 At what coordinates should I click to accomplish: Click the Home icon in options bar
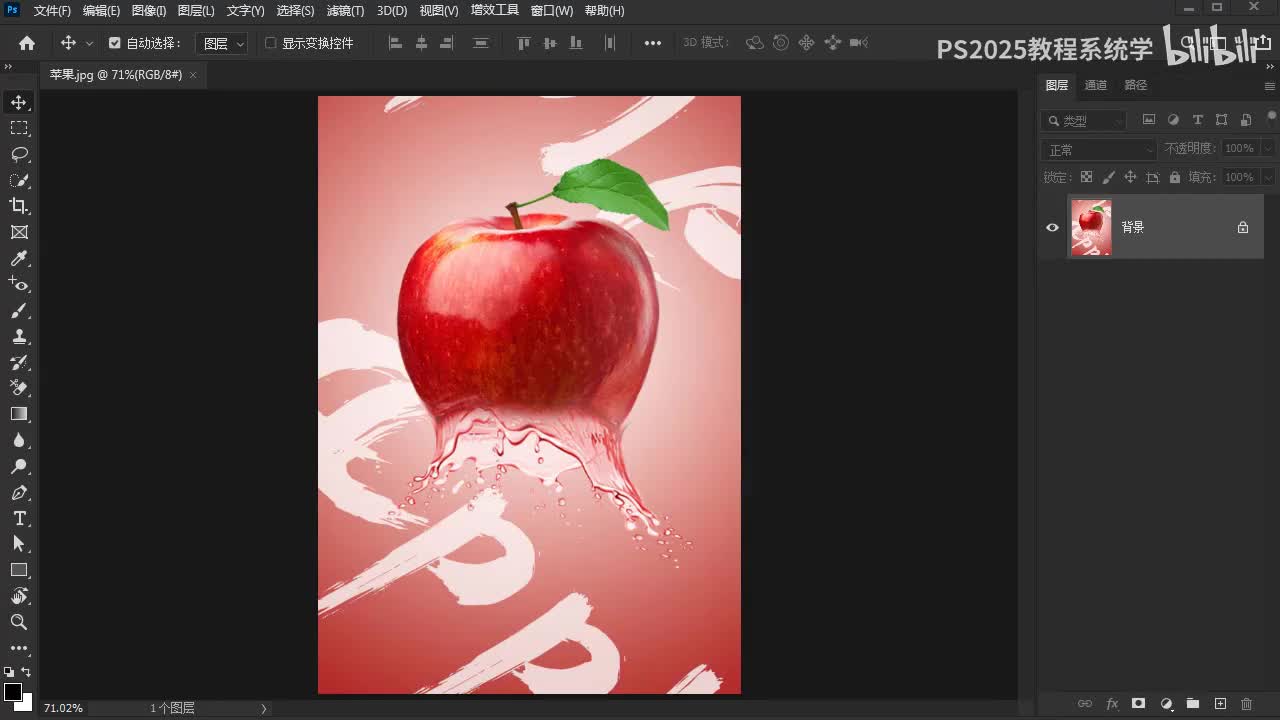tap(27, 43)
